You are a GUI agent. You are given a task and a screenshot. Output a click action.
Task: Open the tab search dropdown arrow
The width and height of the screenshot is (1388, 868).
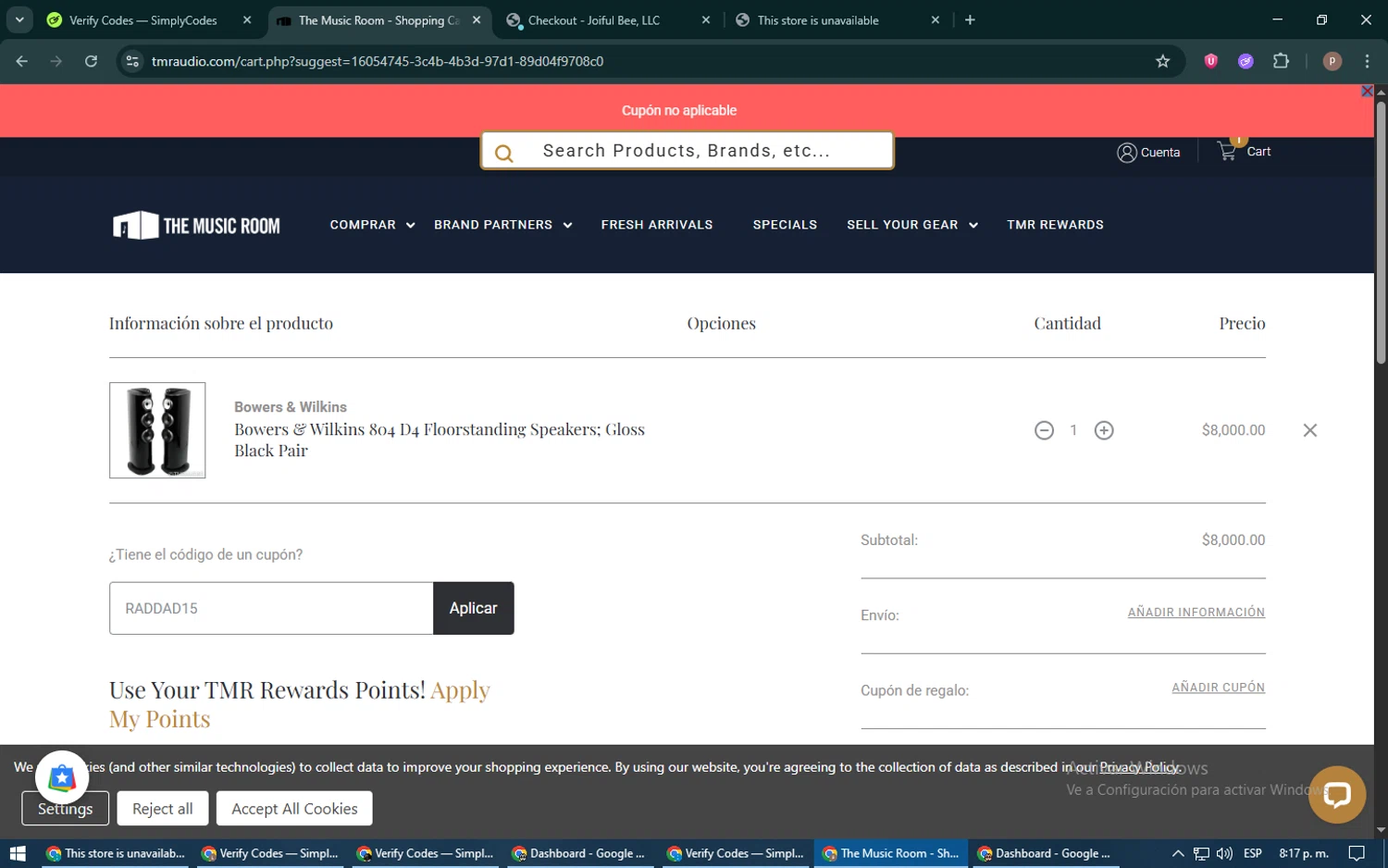coord(19,19)
